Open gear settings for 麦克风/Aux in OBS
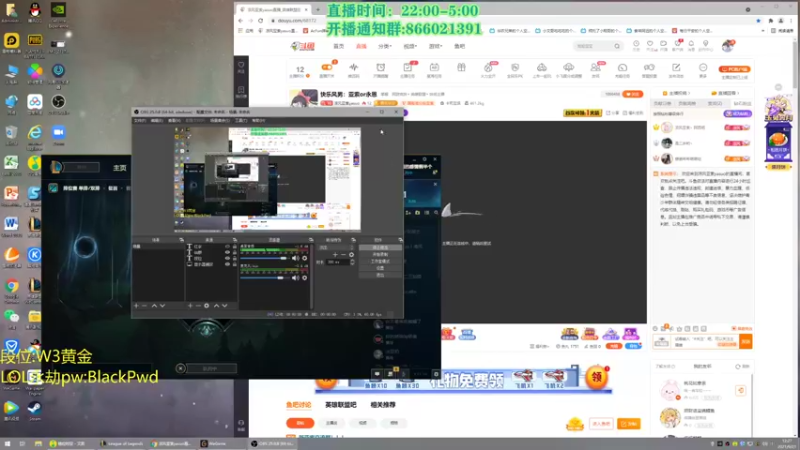The width and height of the screenshot is (800, 450). tap(305, 278)
